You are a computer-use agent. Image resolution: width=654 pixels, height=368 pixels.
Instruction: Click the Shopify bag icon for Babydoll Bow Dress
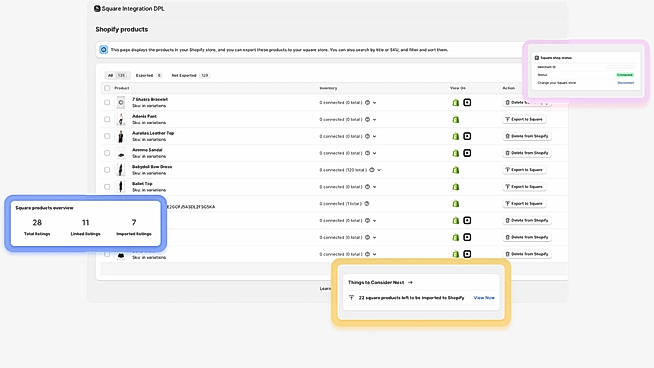455,170
